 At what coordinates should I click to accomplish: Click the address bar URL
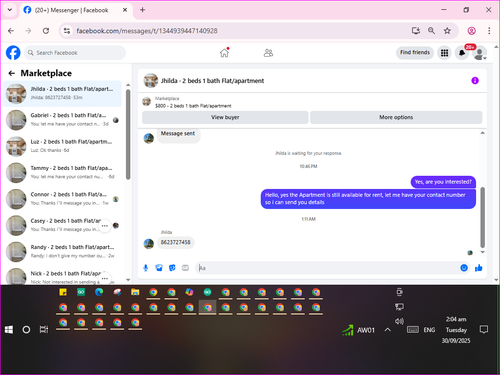pyautogui.click(x=147, y=31)
